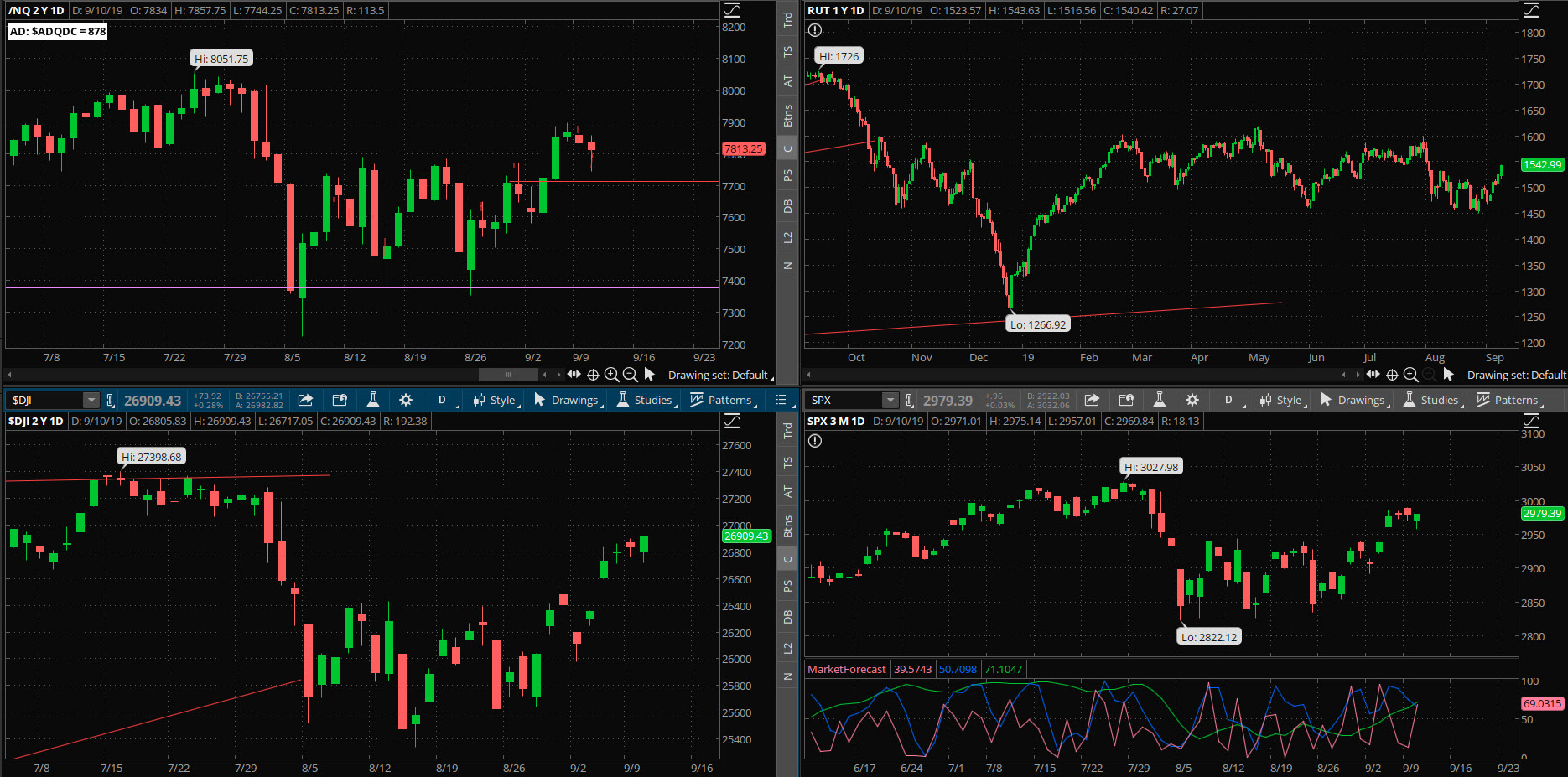Expand Drawing set: Default below RUT chart
Viewport: 1568px width, 777px height.
[x=1517, y=375]
